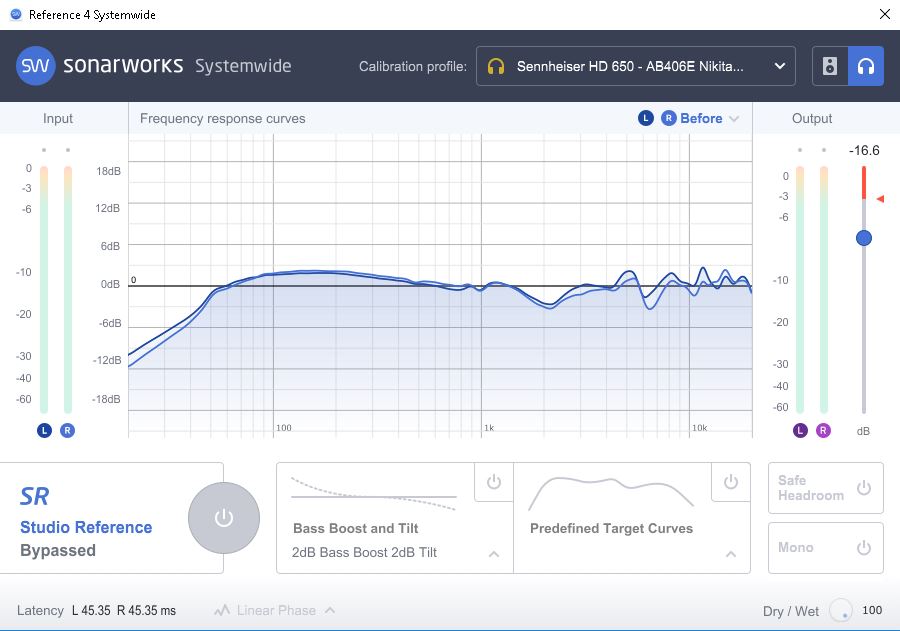Click the Latency readout text
900x631 pixels.
(96, 610)
